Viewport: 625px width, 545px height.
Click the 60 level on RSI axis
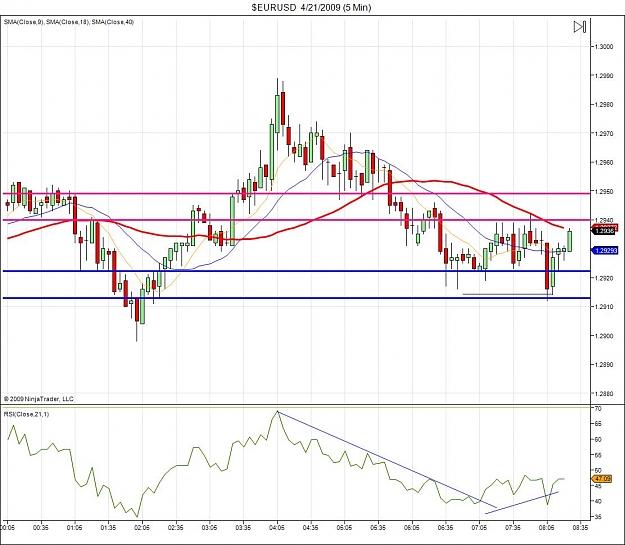[x=598, y=439]
